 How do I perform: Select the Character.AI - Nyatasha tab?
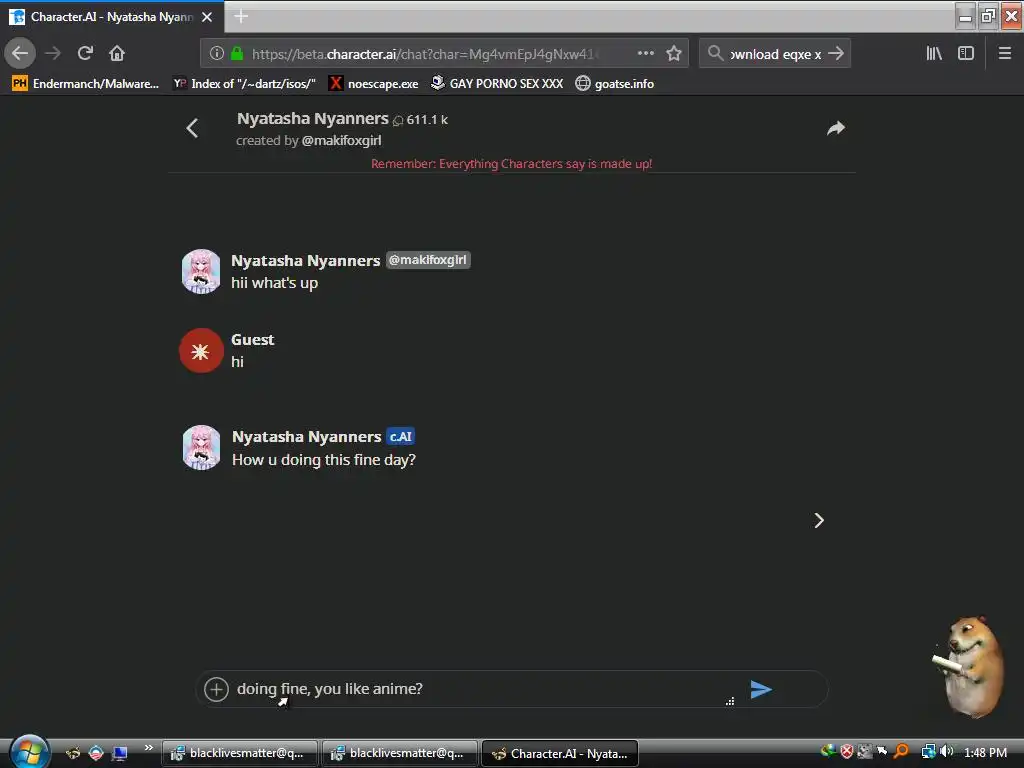click(x=112, y=16)
